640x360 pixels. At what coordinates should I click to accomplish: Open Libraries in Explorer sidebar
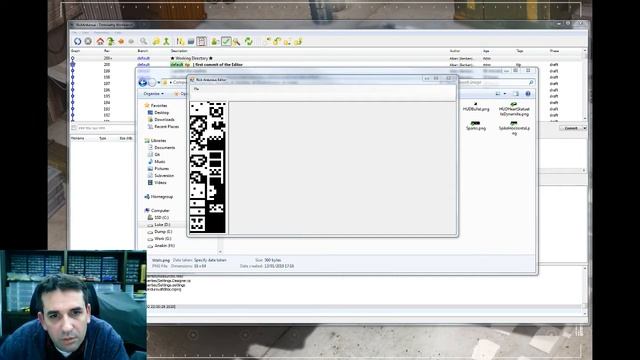pos(158,140)
